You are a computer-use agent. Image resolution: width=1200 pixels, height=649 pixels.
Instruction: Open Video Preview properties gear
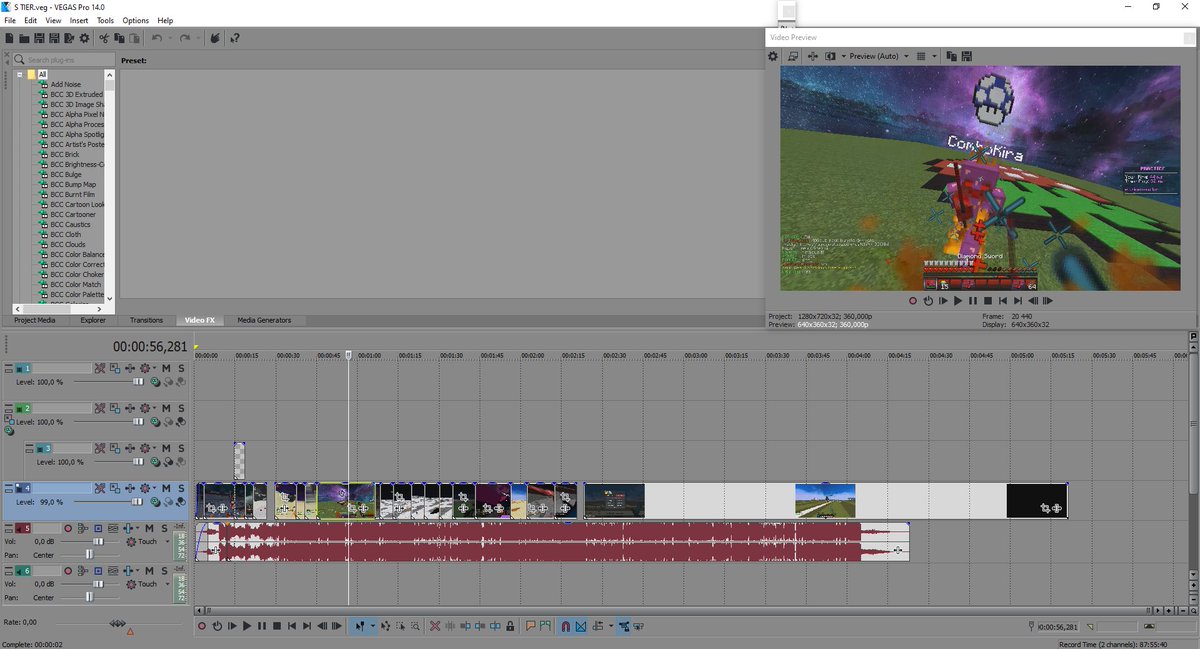(x=773, y=56)
